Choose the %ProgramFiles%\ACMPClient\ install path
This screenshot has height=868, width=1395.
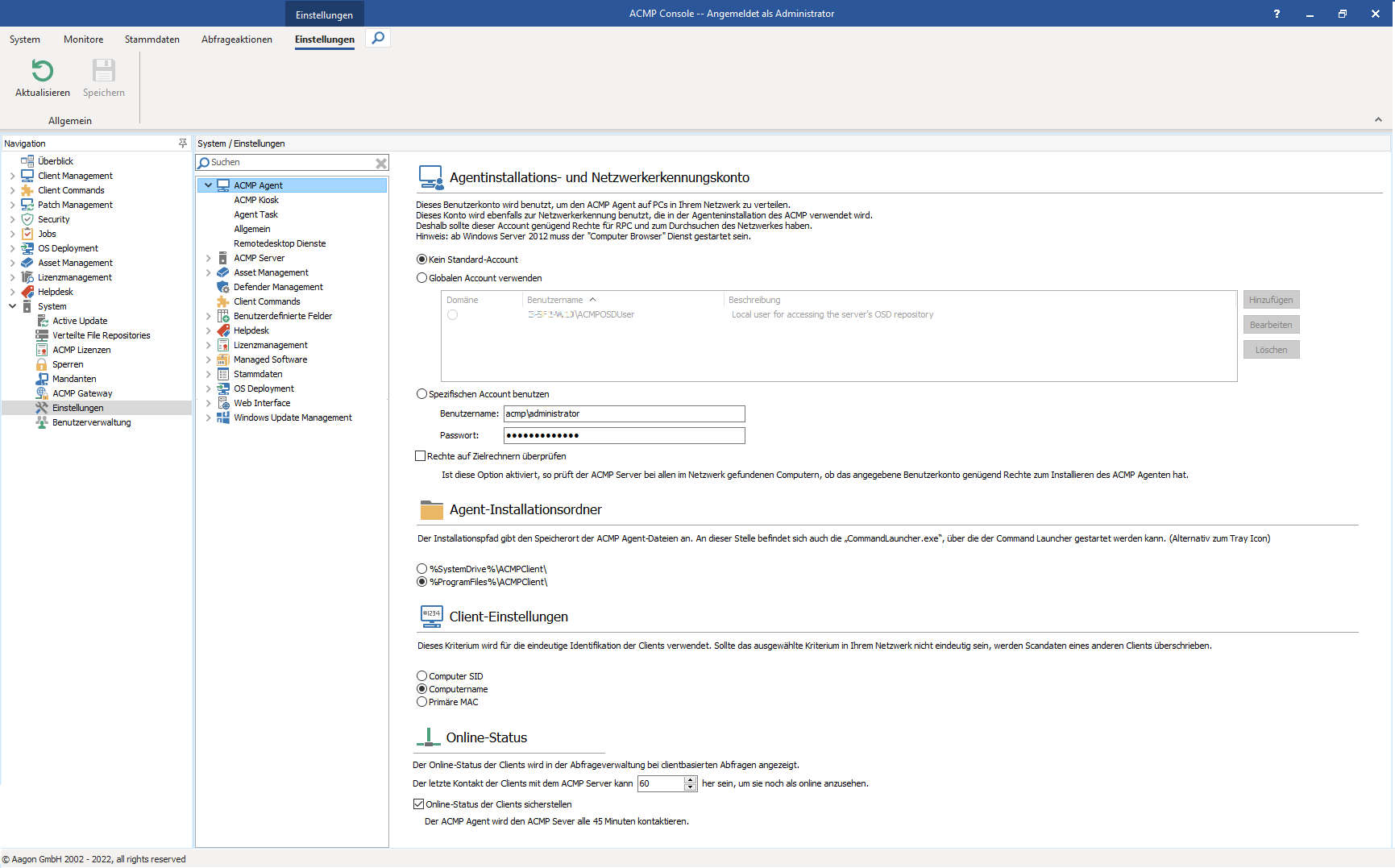421,582
